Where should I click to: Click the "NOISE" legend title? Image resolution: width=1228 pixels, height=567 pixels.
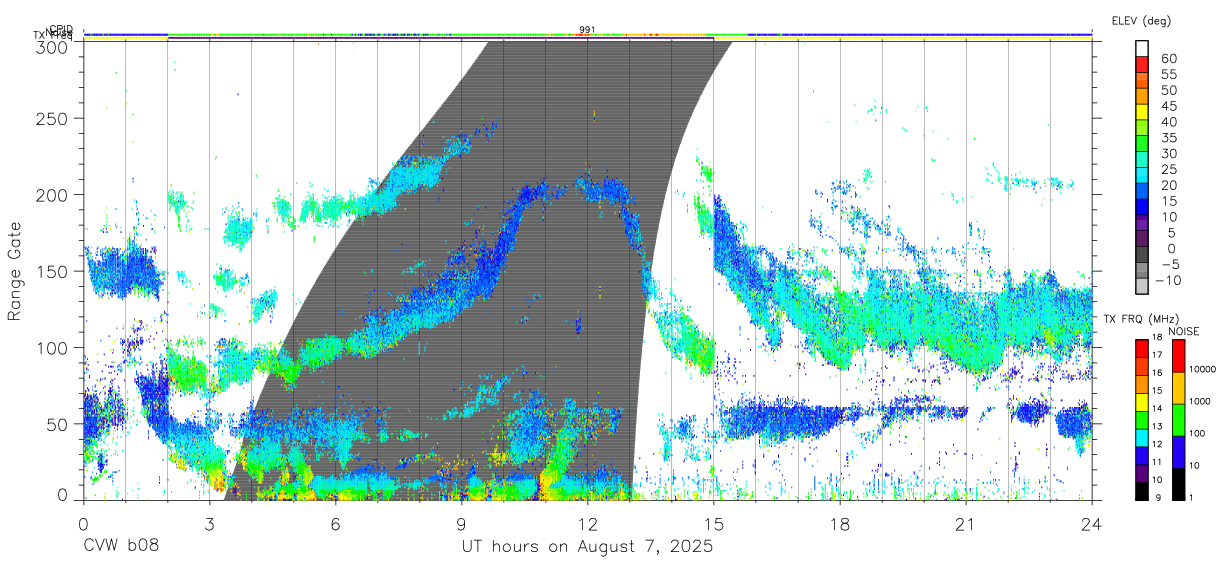click(1183, 331)
